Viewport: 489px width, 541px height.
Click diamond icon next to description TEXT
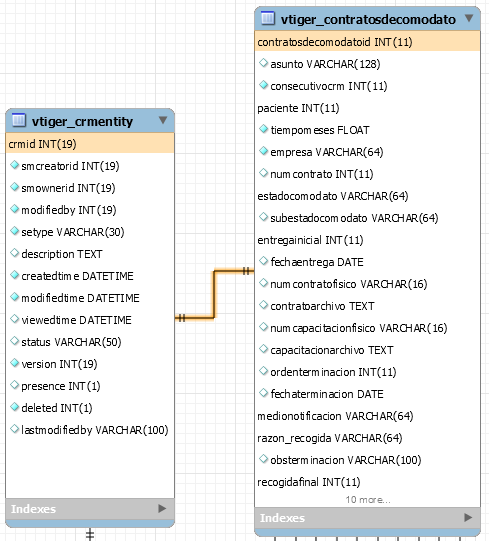(x=14, y=253)
